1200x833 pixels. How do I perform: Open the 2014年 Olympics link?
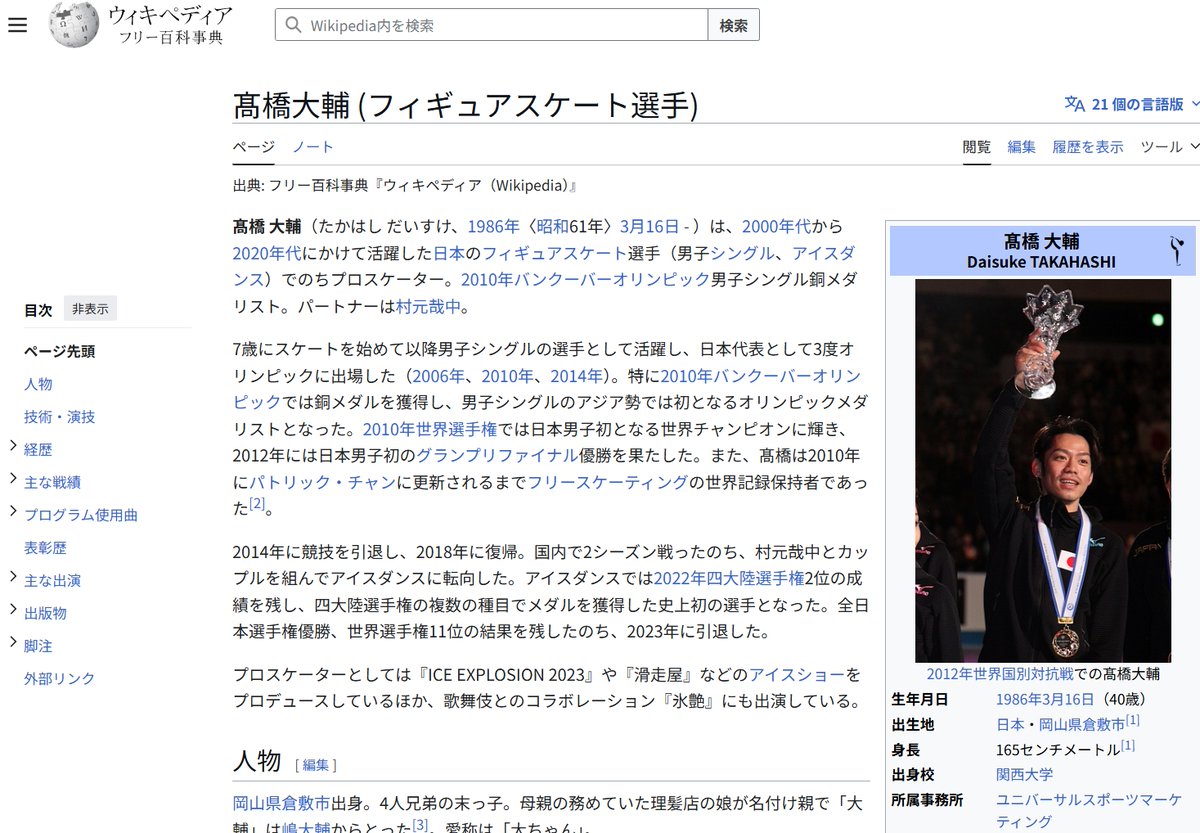click(x=576, y=376)
